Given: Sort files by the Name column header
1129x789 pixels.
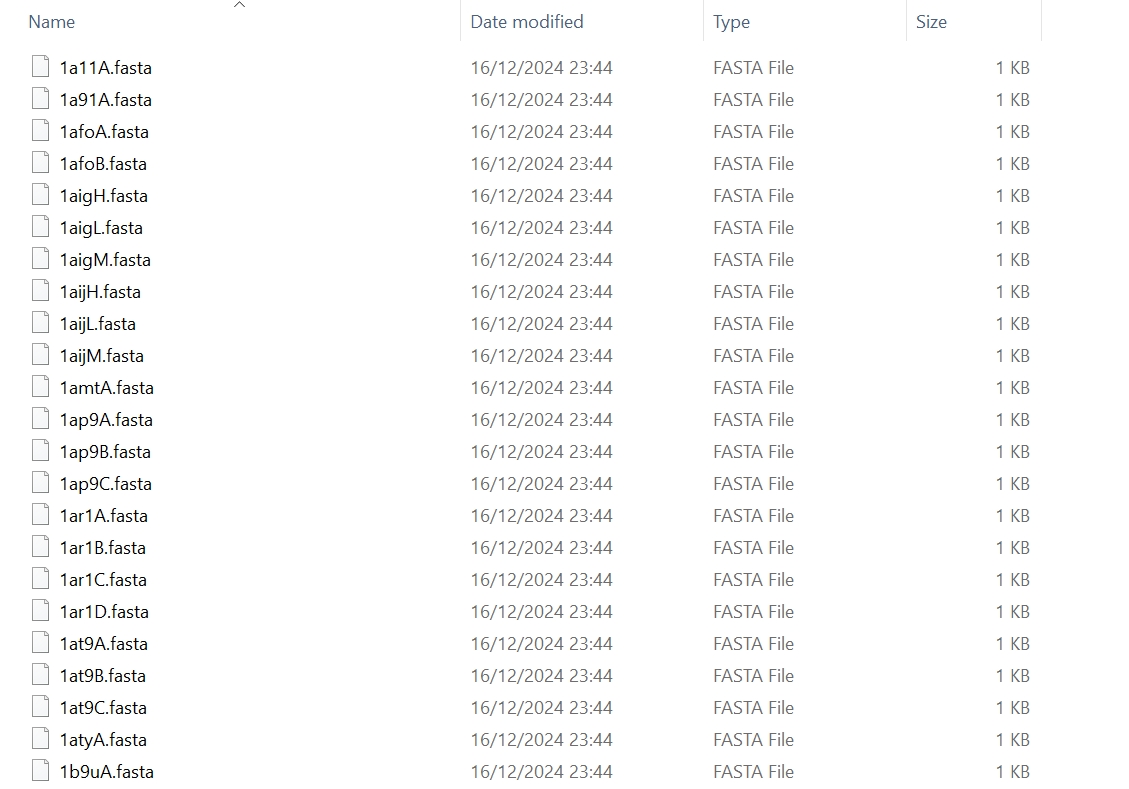Looking at the screenshot, I should click(52, 22).
